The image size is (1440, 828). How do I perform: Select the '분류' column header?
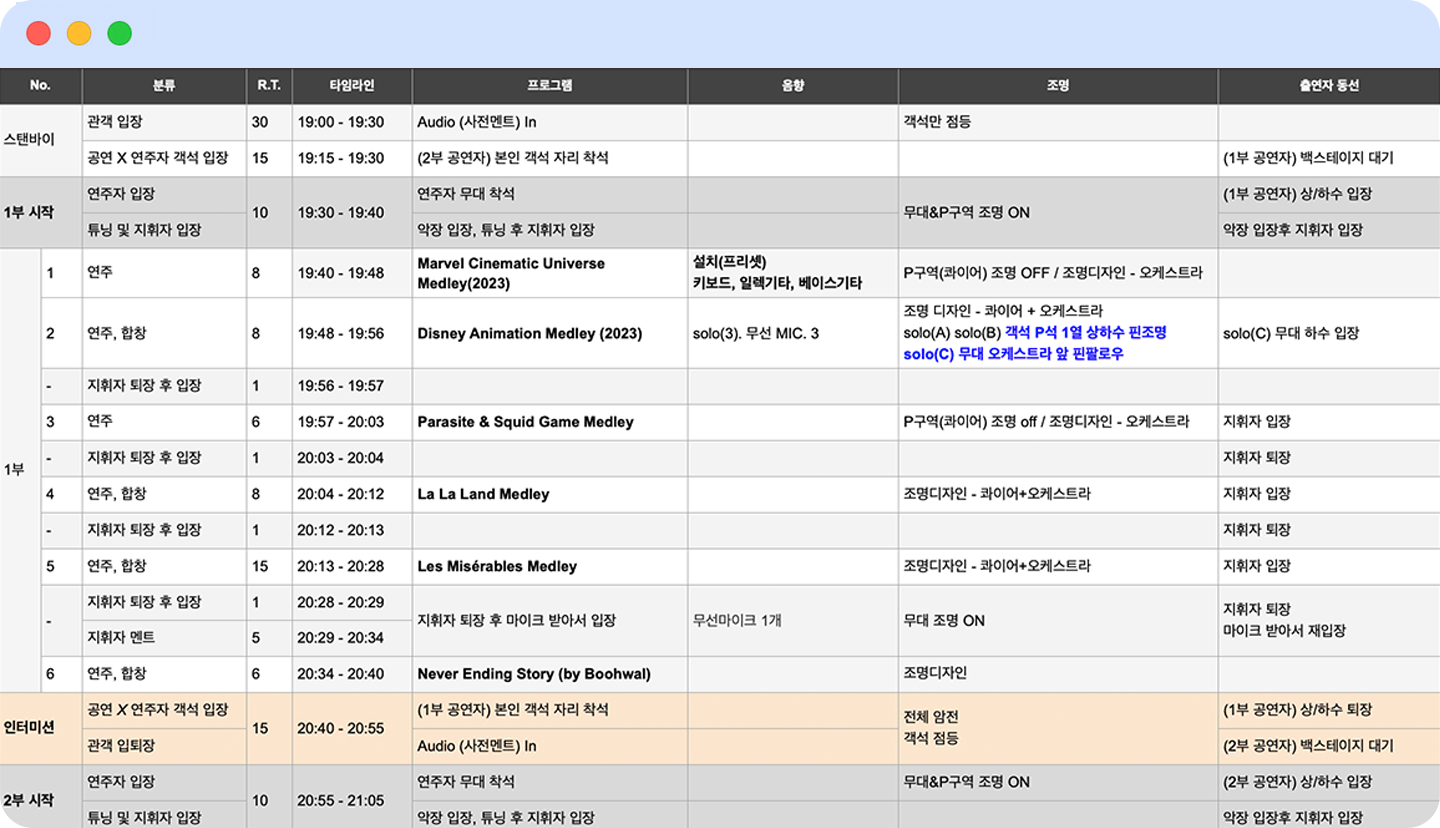[x=164, y=86]
